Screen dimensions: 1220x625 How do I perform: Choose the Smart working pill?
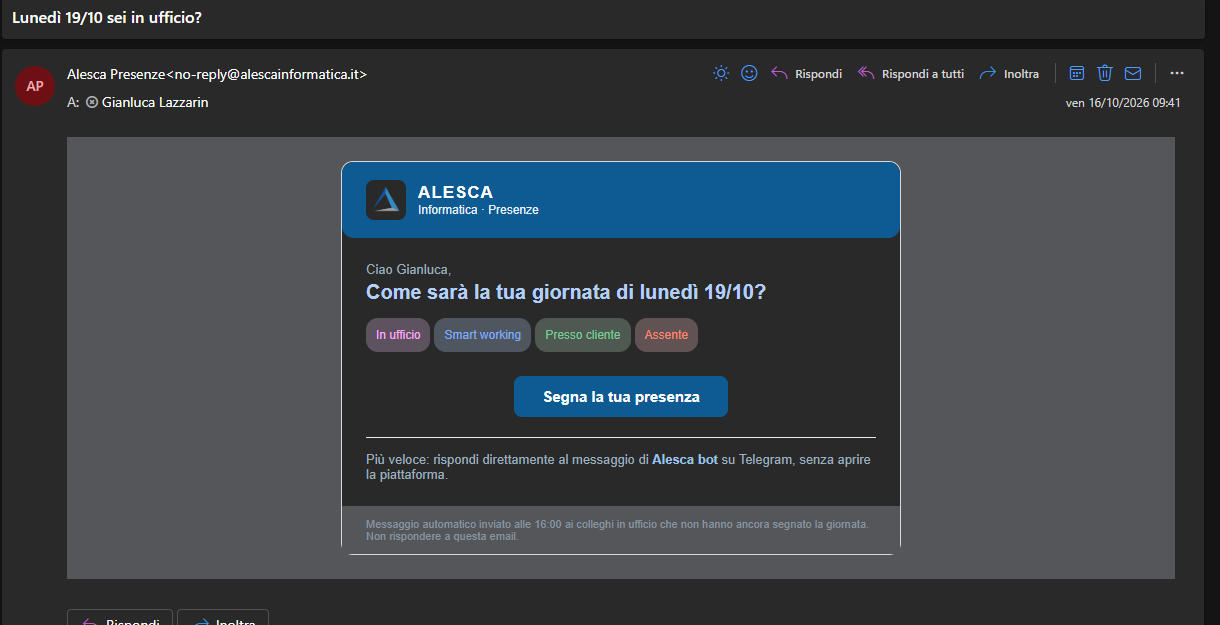[482, 335]
